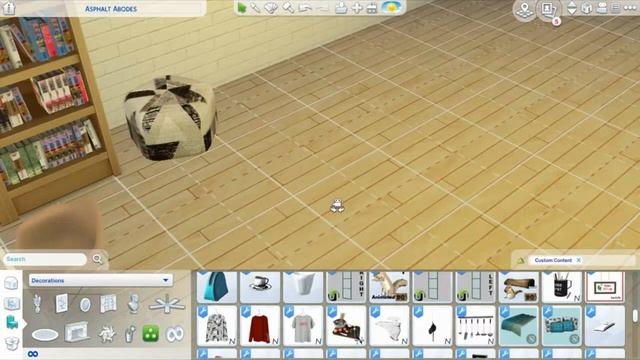The height and width of the screenshot is (360, 640).
Task: Toggle the walls view cube icon
Action: 587,8
